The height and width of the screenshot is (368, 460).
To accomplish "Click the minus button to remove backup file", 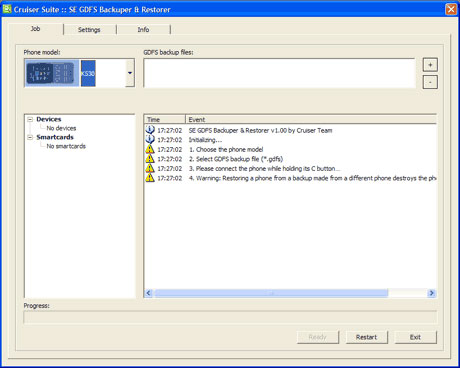I will pos(430,82).
